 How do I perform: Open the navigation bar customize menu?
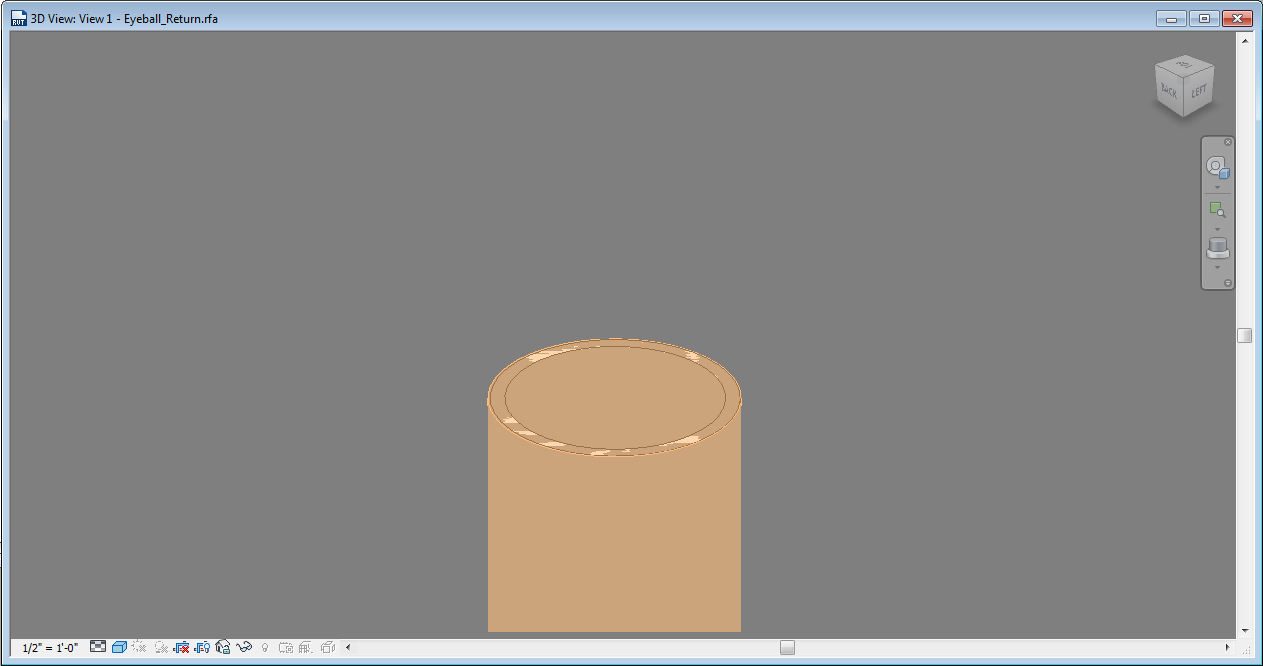pyautogui.click(x=1228, y=283)
